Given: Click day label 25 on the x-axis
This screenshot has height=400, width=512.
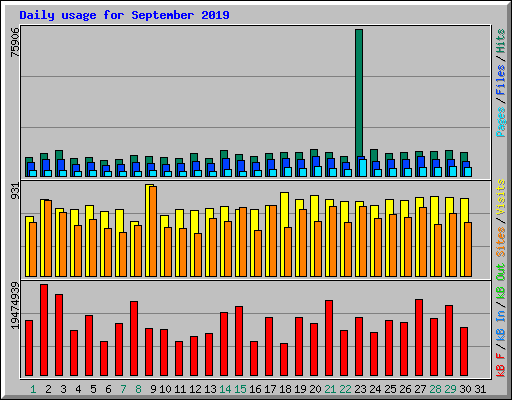Looking at the screenshot, I should point(390,389).
